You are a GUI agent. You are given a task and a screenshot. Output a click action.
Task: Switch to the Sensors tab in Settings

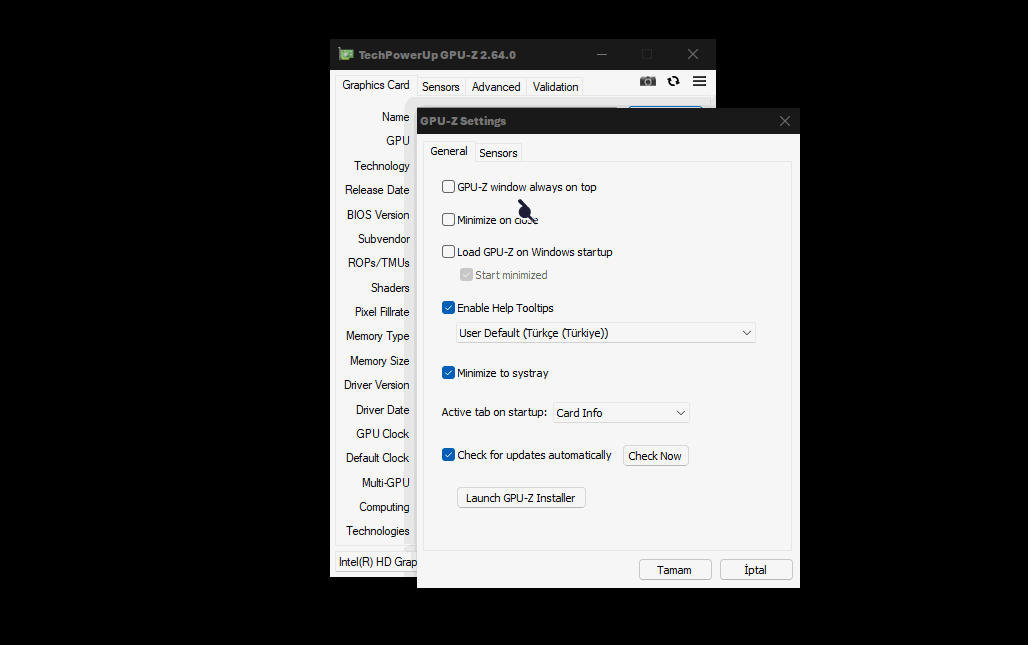(498, 153)
